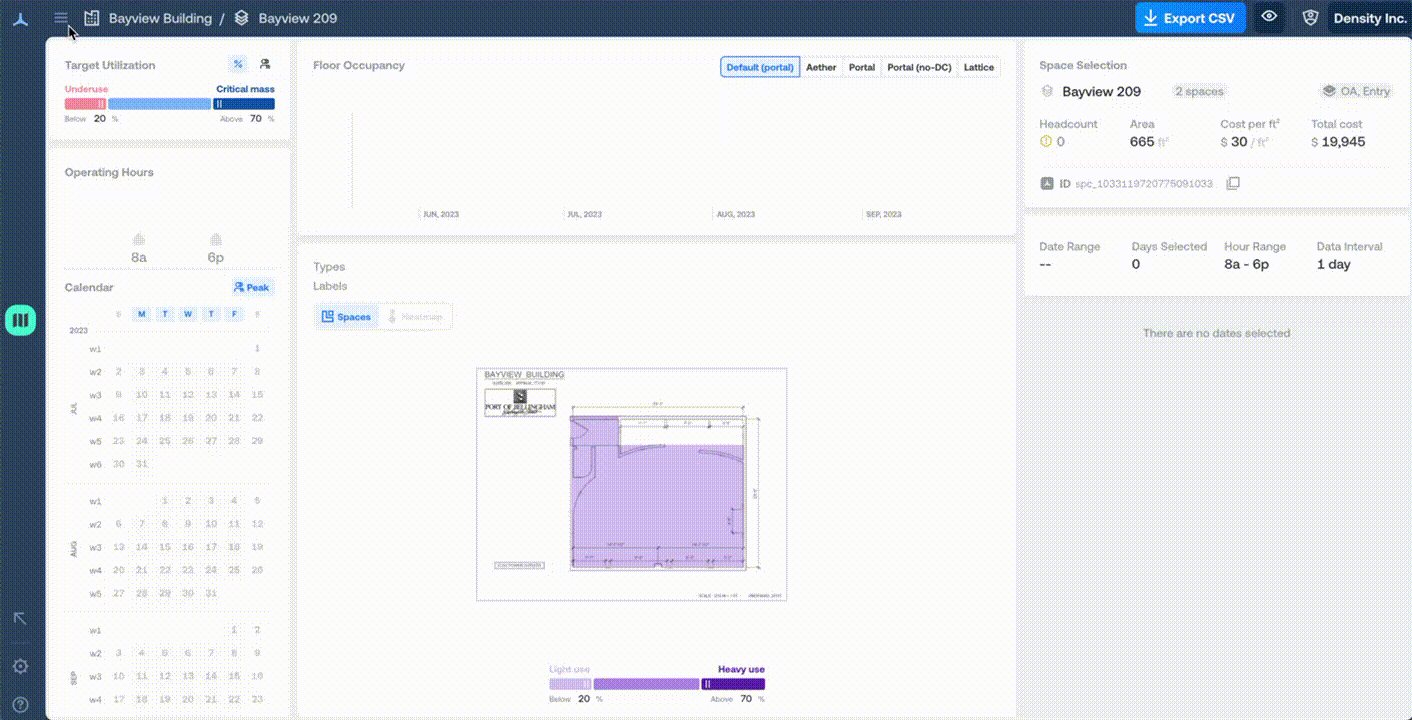
Task: Select the Default (portal) tab
Action: (x=760, y=67)
